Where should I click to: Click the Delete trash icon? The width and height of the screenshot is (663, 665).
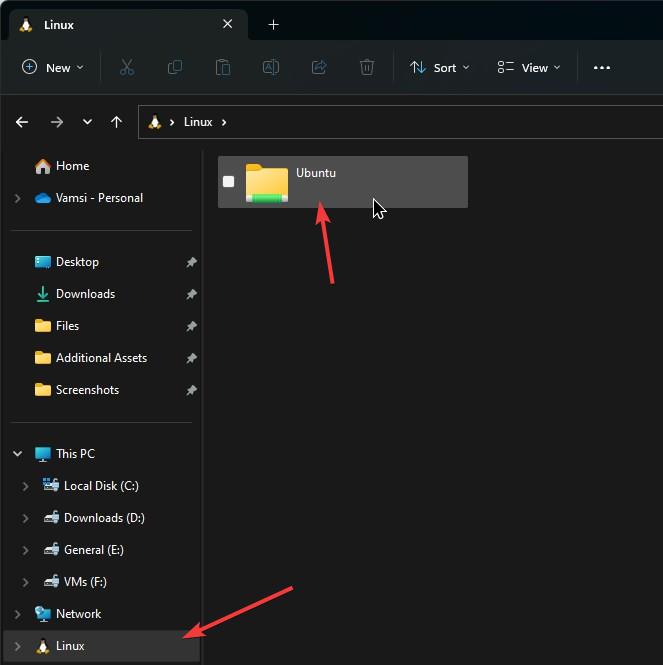tap(367, 67)
